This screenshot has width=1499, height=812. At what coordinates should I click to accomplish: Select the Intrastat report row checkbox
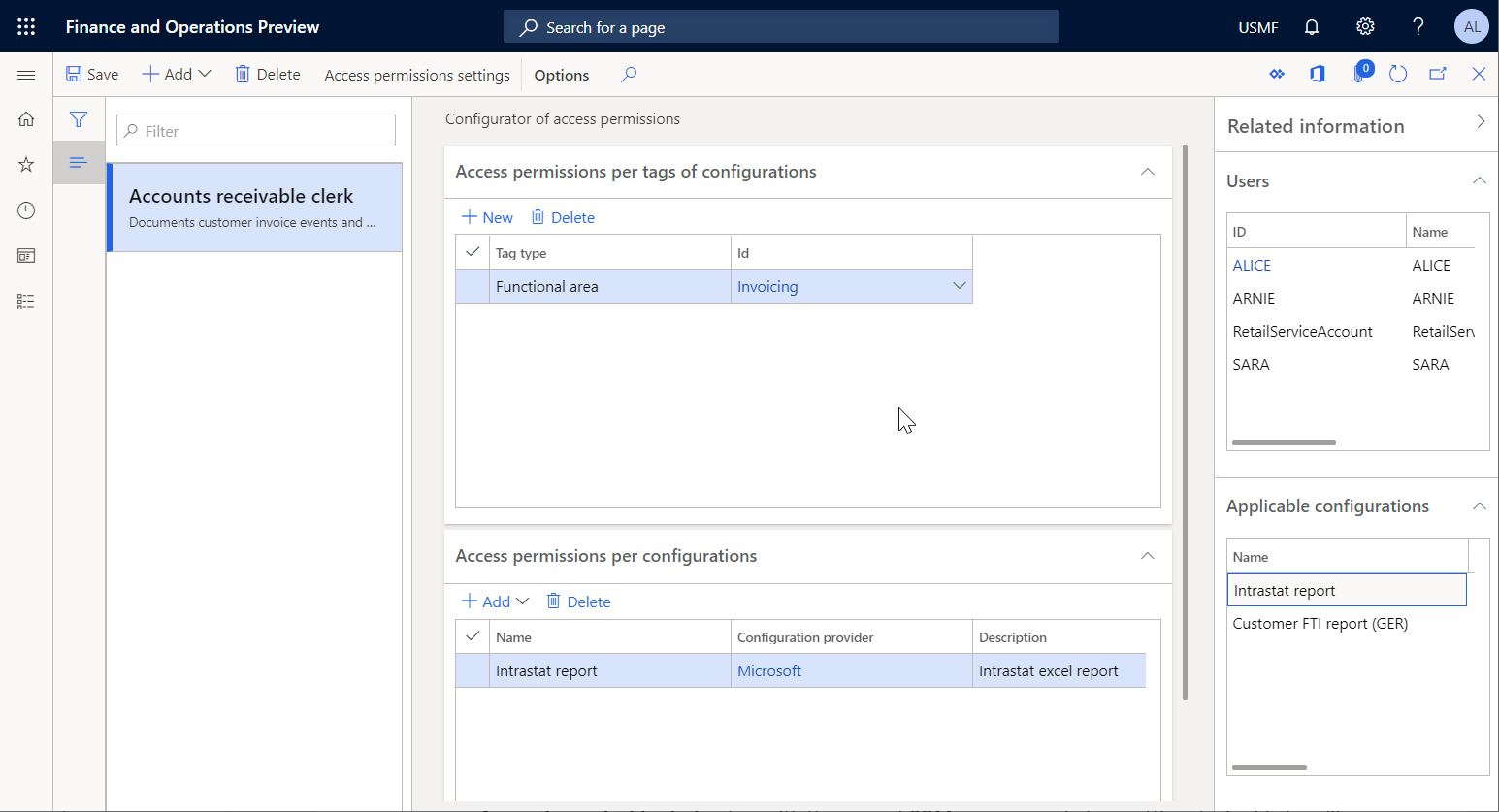point(472,669)
